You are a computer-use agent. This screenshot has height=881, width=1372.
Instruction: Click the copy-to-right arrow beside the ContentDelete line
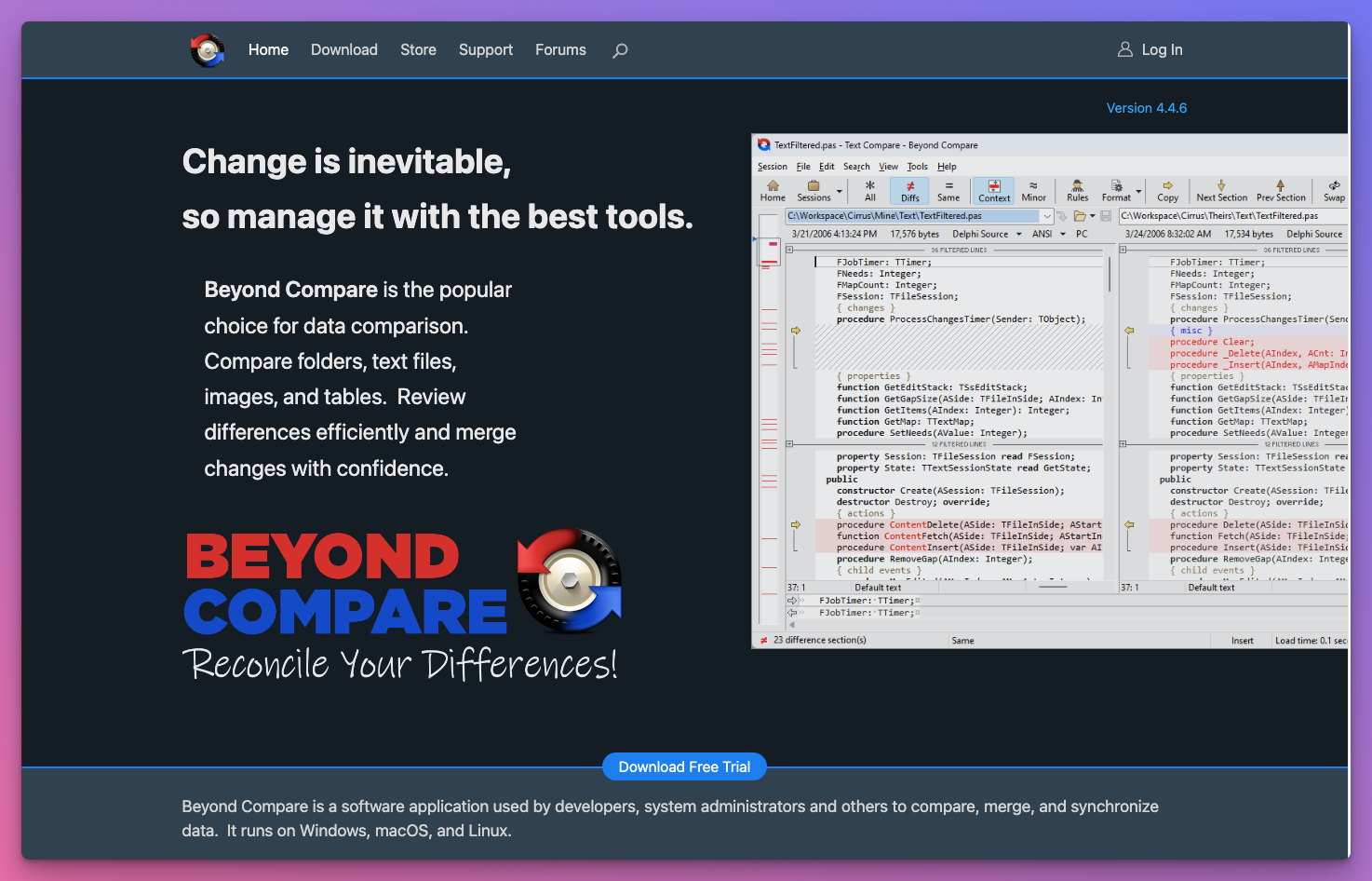[x=796, y=525]
